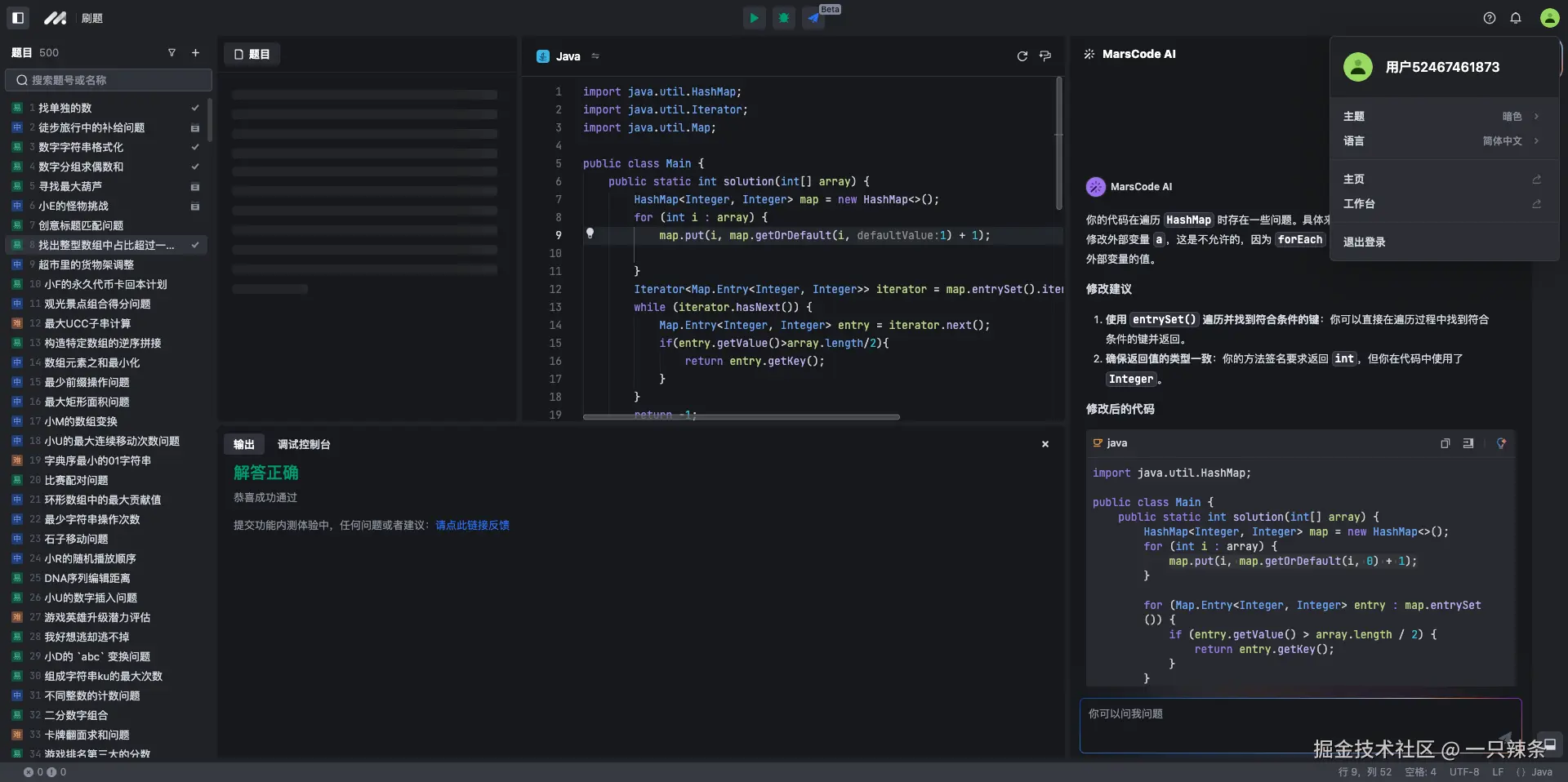Switch the Java language selector
The image size is (1568, 782).
point(568,56)
